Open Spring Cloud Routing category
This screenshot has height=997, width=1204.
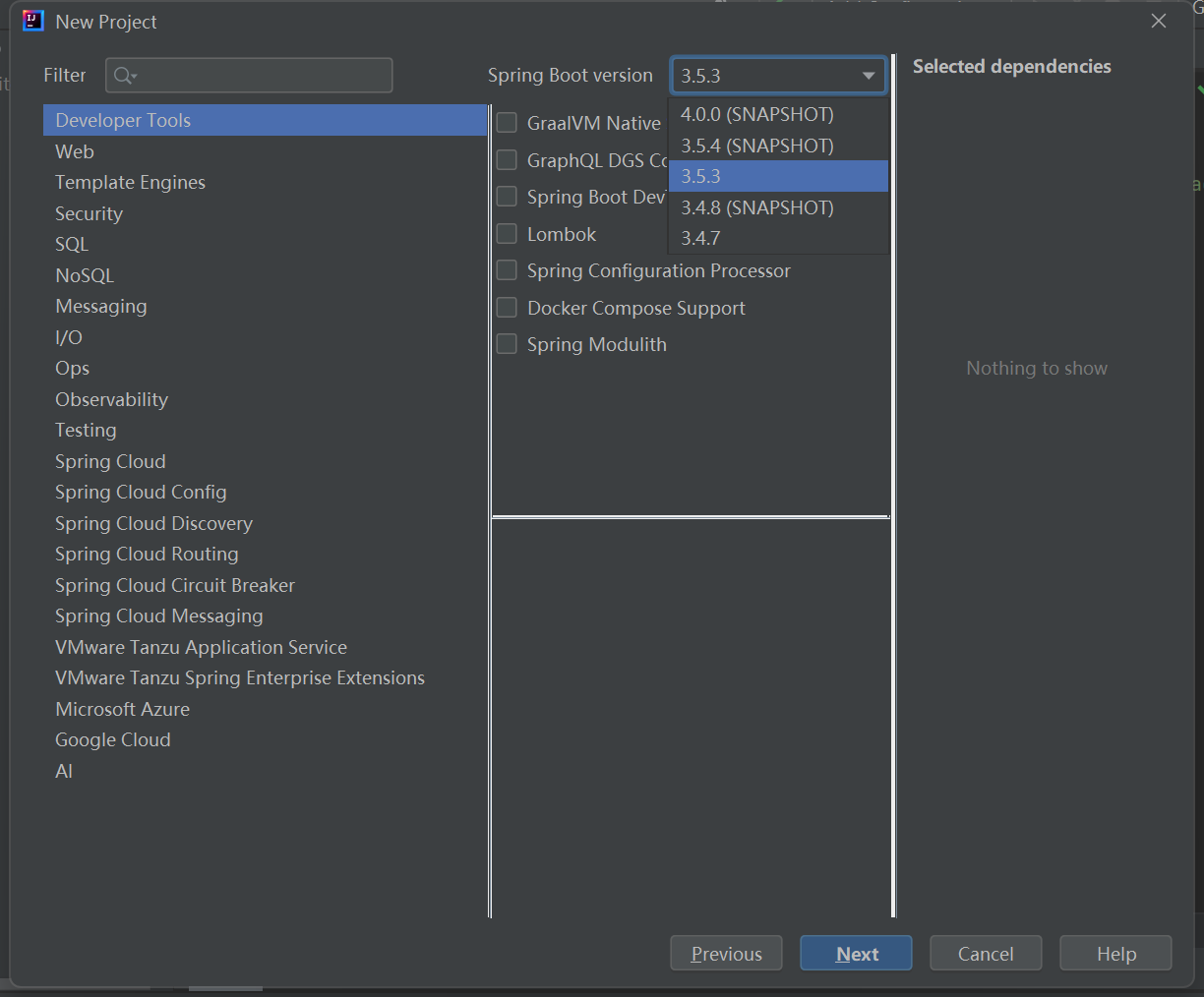pyautogui.click(x=265, y=554)
